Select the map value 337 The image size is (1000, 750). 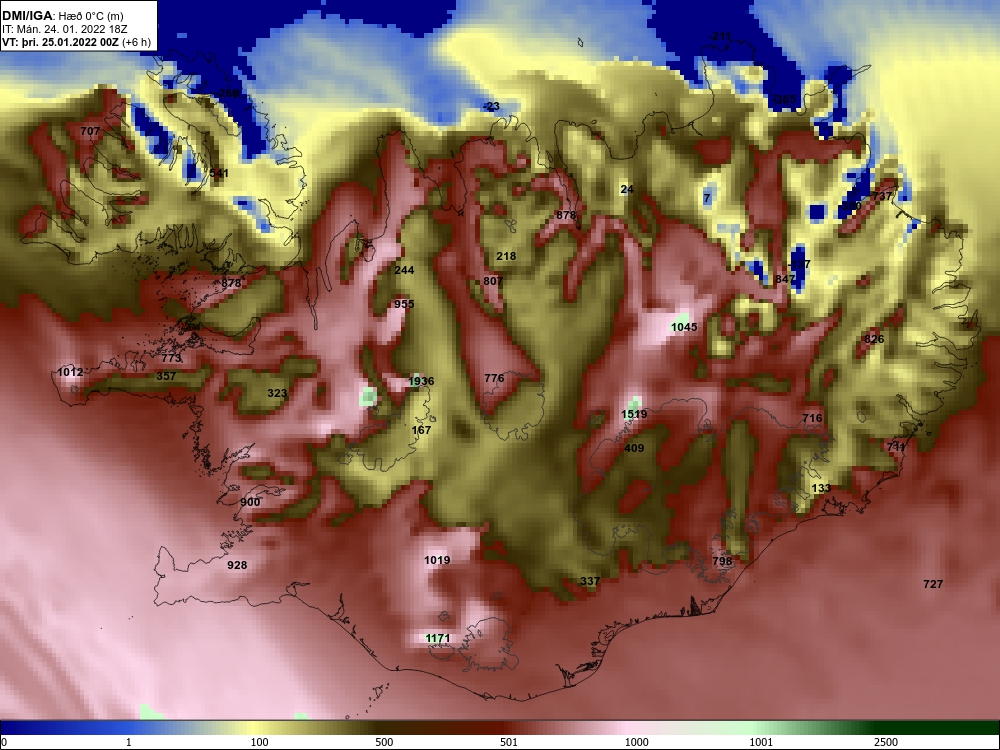pos(590,581)
